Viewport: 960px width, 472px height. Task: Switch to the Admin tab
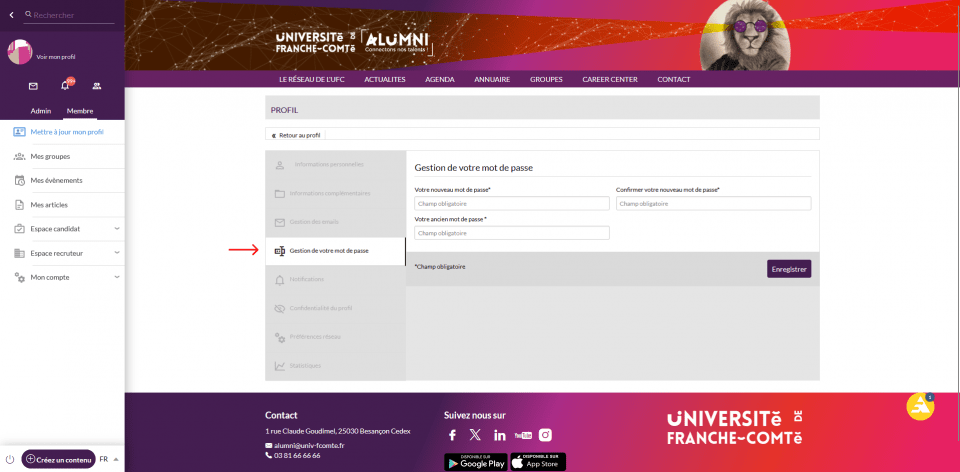tap(41, 111)
